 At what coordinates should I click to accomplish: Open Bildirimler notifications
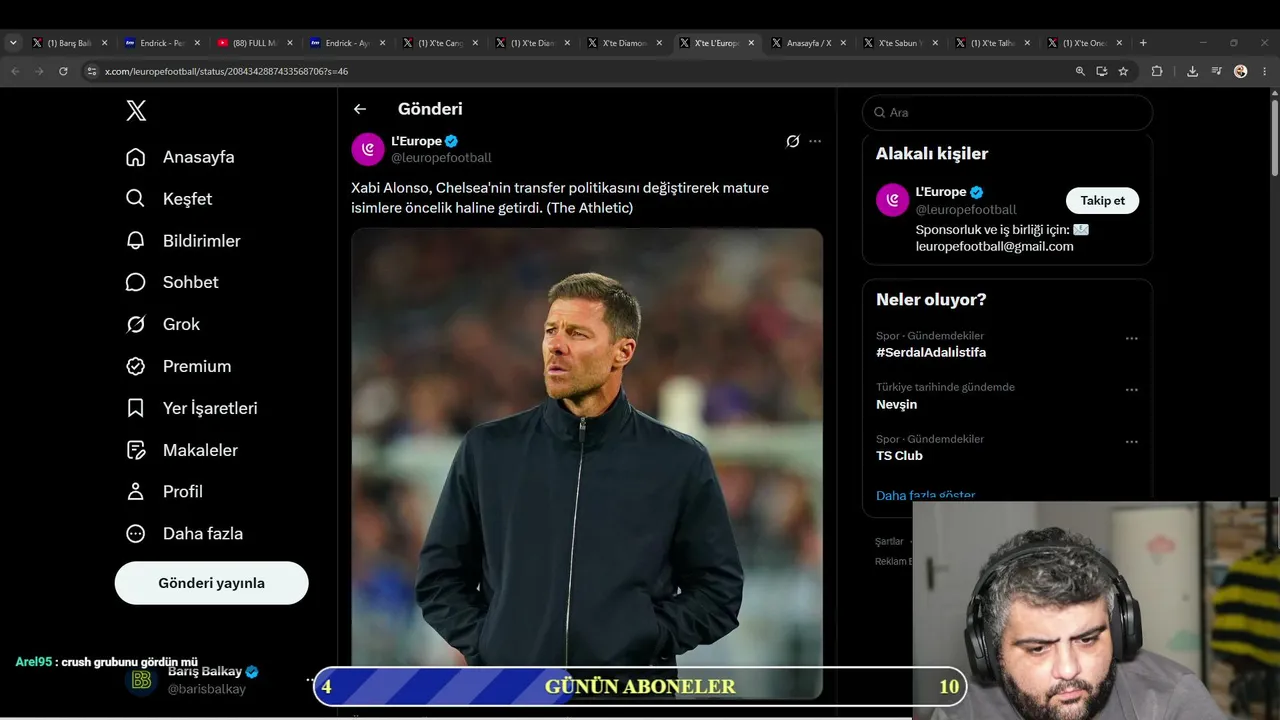tap(183, 241)
